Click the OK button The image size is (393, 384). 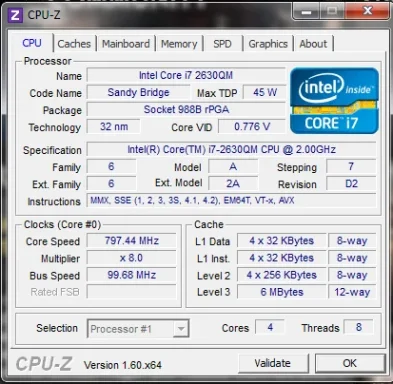[350, 363]
